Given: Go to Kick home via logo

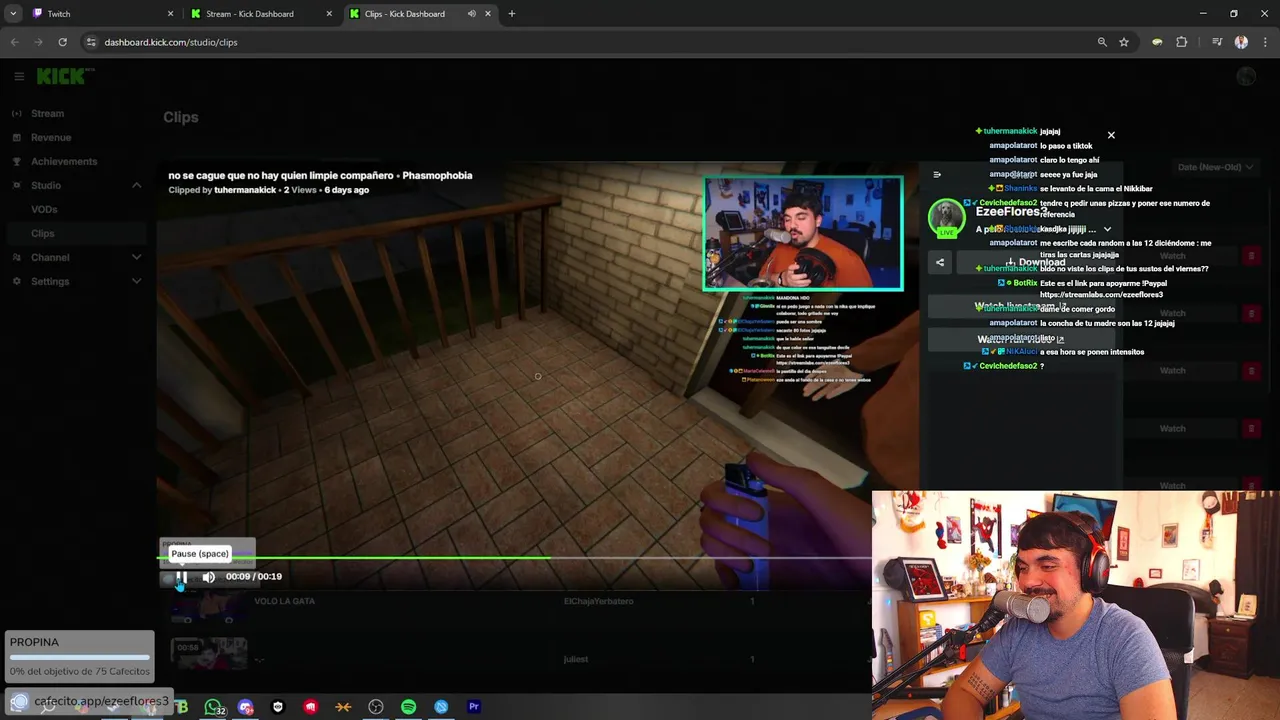Looking at the screenshot, I should coord(66,76).
